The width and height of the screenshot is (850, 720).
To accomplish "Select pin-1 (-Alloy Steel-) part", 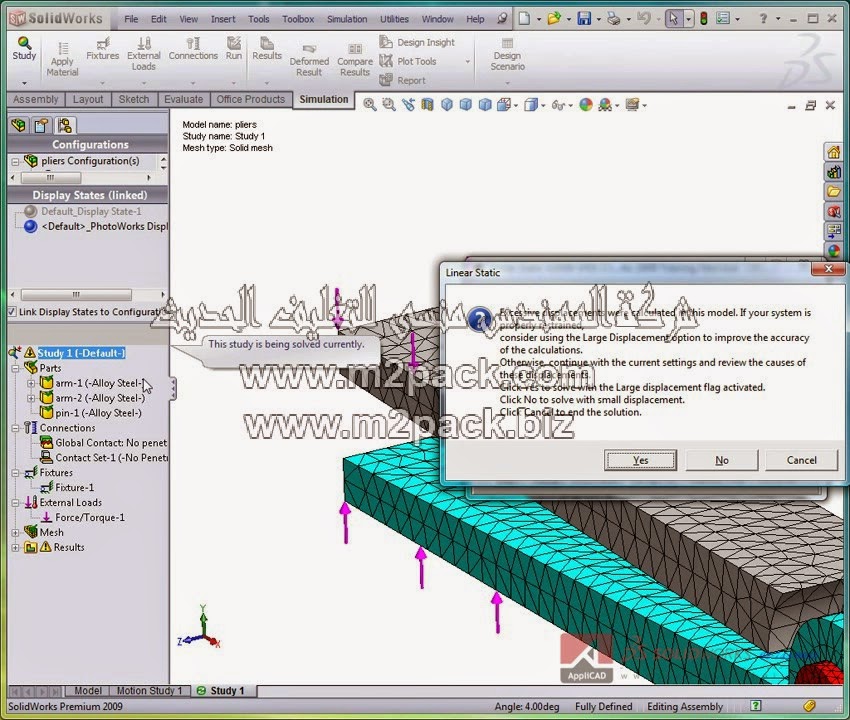I will 98,413.
